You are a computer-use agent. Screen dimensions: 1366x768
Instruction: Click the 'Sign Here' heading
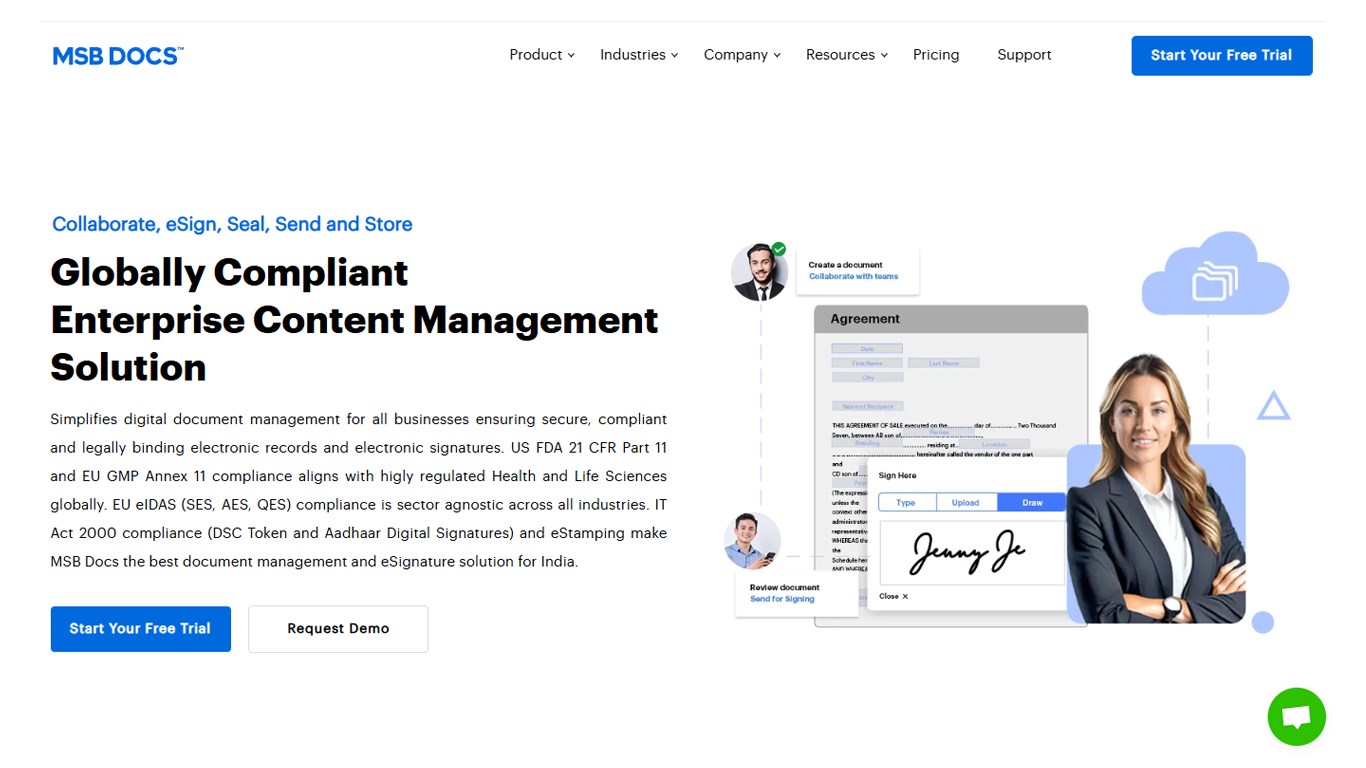click(x=898, y=476)
